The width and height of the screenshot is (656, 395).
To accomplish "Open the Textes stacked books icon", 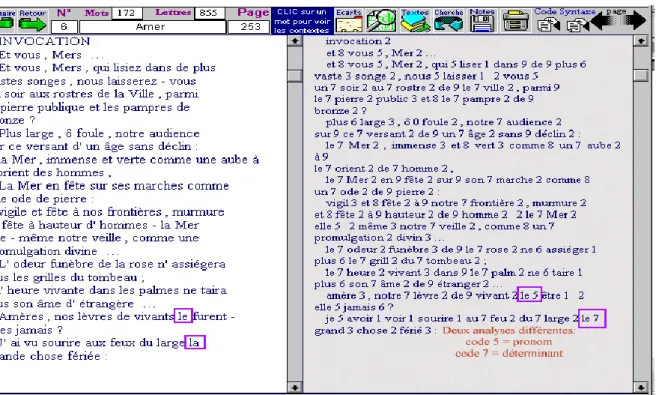I will pos(415,23).
